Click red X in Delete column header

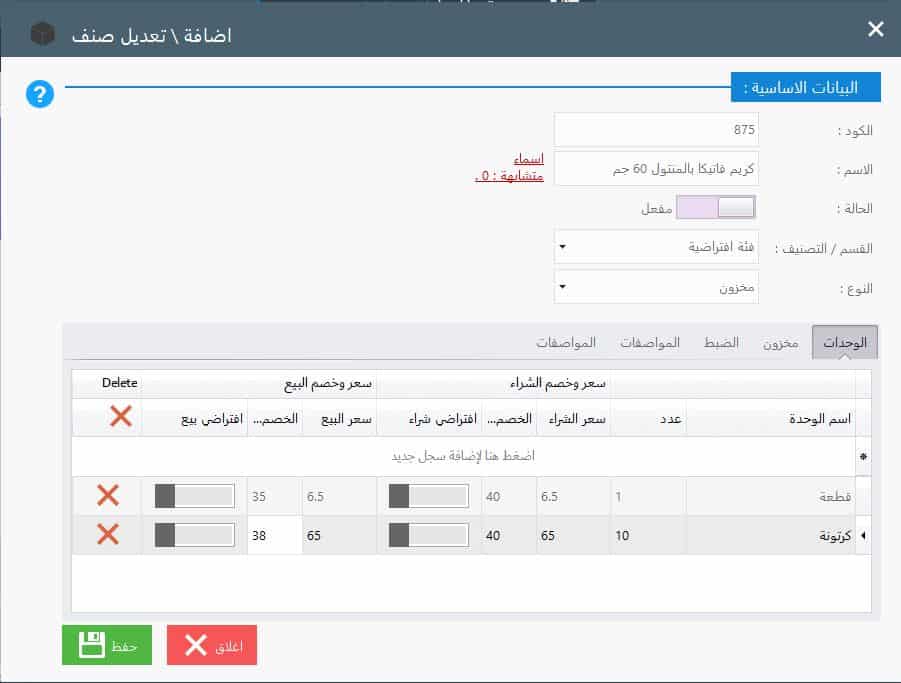click(x=121, y=416)
